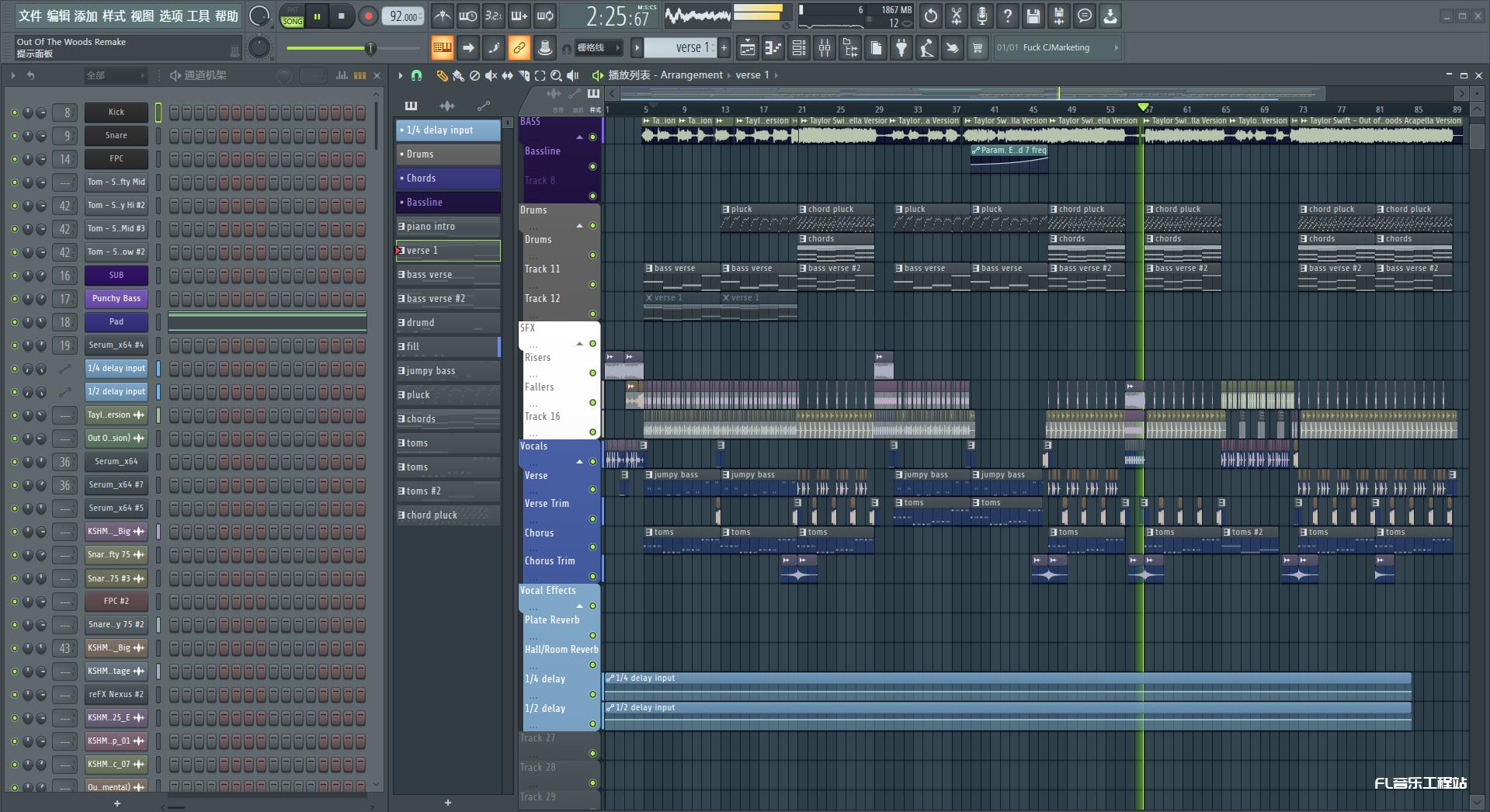Click the Punchy Bass channel button
This screenshot has width=1490, height=812.
pos(116,299)
